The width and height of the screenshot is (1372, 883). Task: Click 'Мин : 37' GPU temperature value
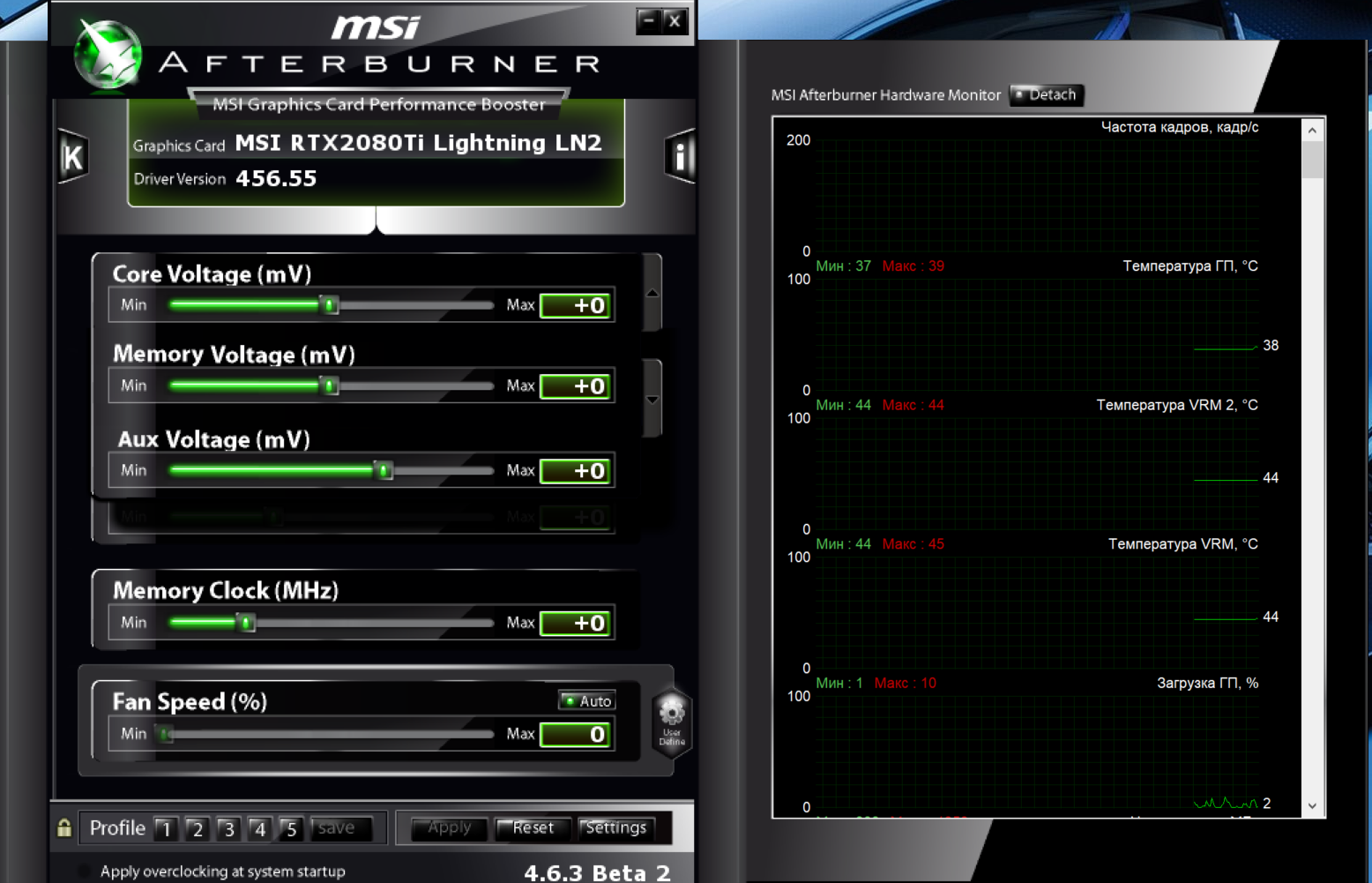(844, 266)
